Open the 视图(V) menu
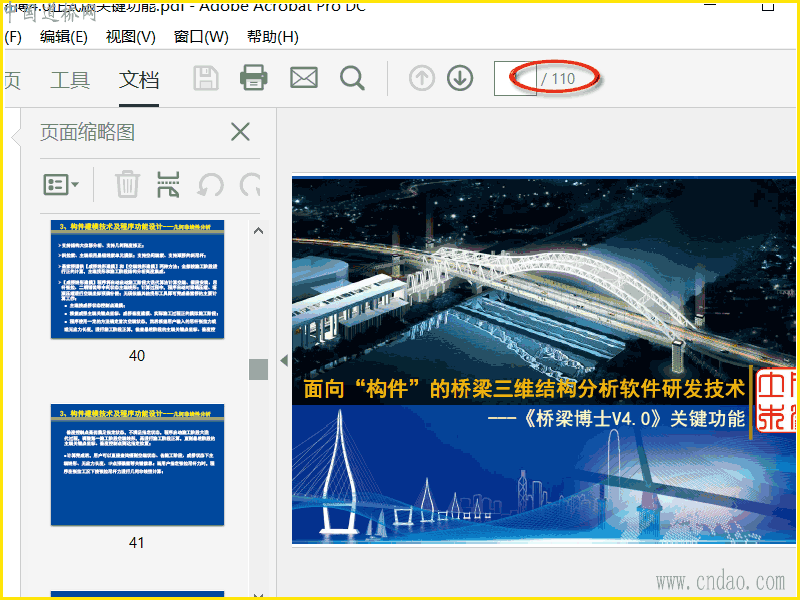The height and width of the screenshot is (600, 800). point(131,37)
